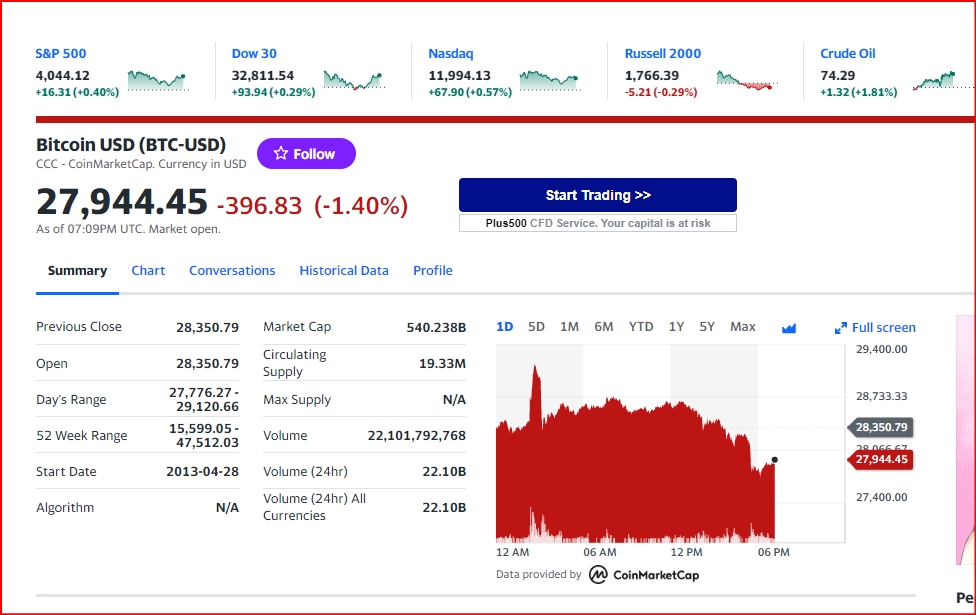Image resolution: width=976 pixels, height=615 pixels.
Task: Click the Volume value 22,101,792,768
Action: 416,436
